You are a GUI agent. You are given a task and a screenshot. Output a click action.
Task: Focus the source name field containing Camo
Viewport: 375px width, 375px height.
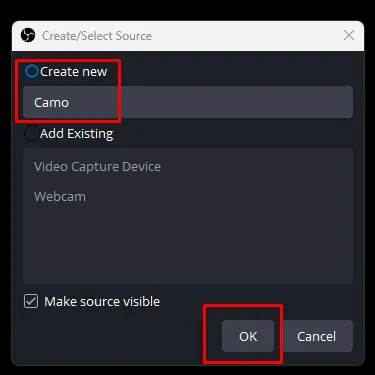[x=188, y=102]
